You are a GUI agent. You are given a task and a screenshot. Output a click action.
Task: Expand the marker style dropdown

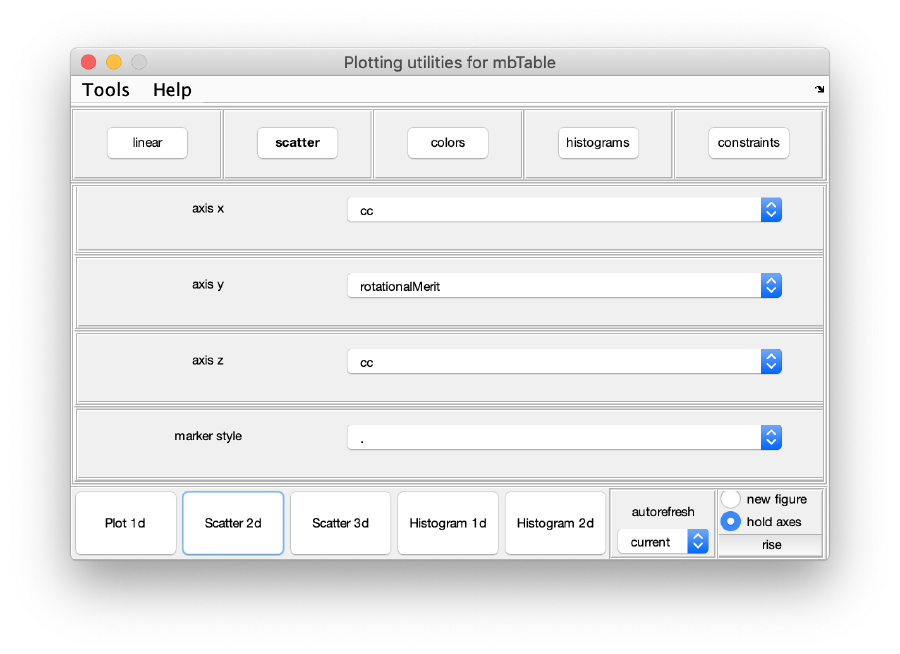pyautogui.click(x=770, y=437)
